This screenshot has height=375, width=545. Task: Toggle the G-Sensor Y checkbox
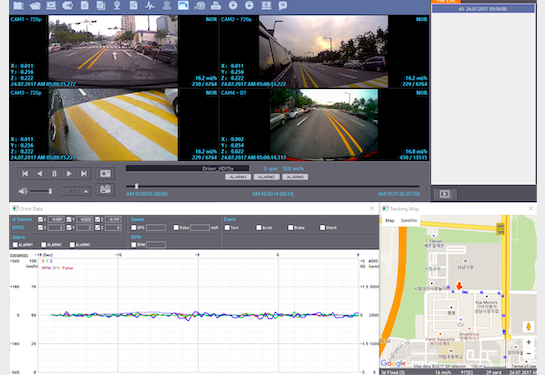[x=69, y=219]
